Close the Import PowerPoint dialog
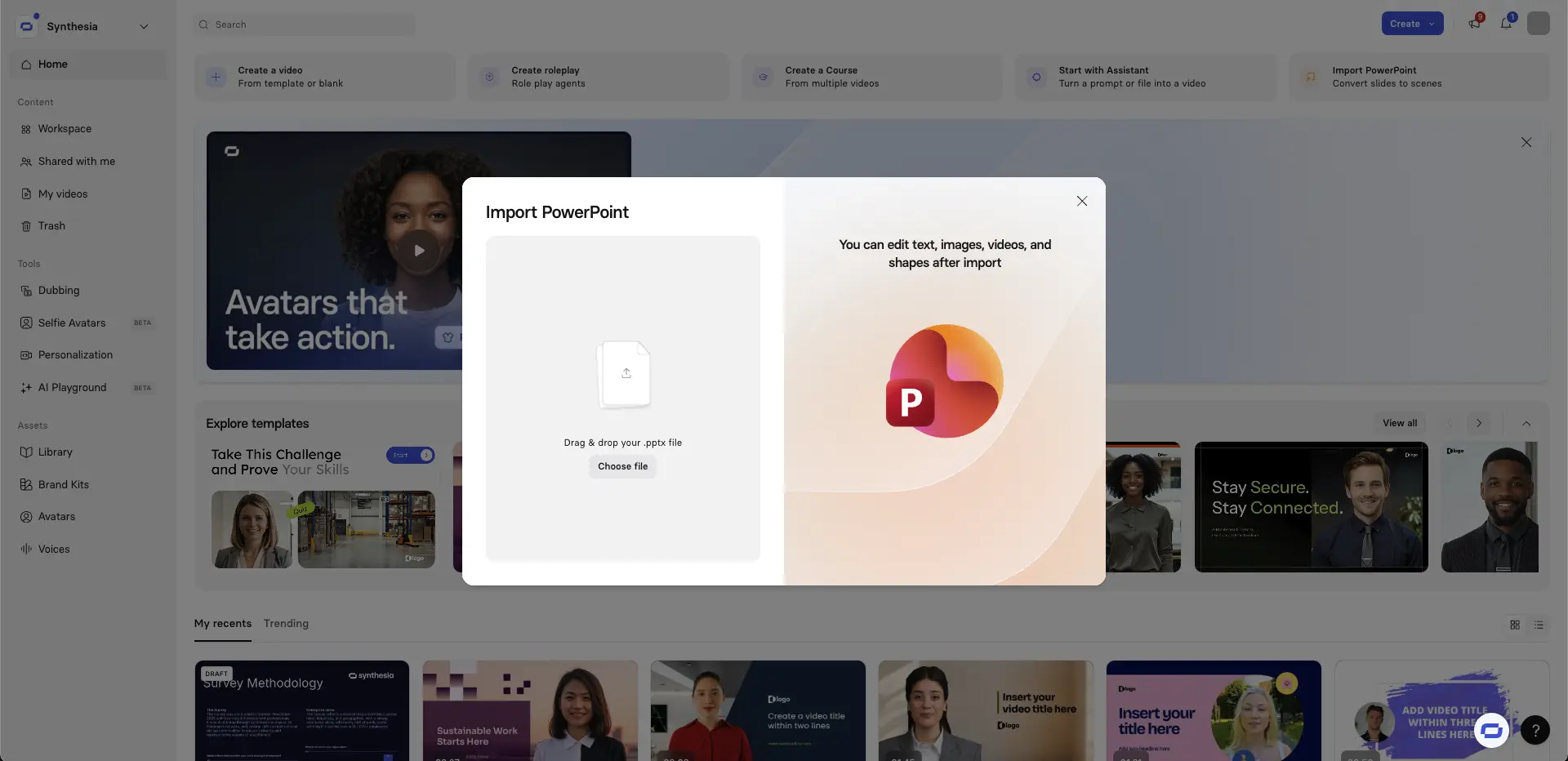The image size is (1568, 761). [x=1082, y=201]
